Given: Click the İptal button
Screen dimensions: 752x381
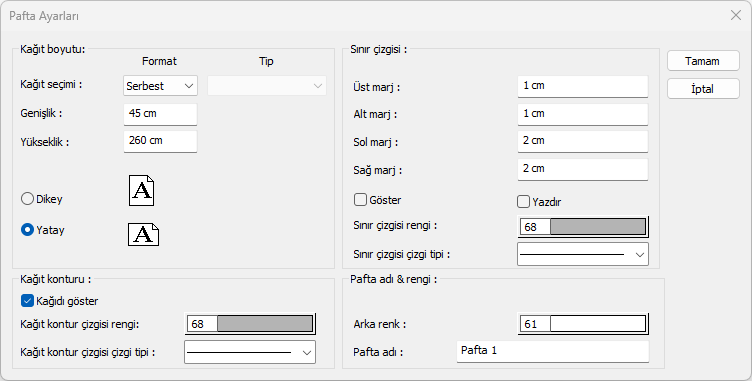Looking at the screenshot, I should [703, 89].
